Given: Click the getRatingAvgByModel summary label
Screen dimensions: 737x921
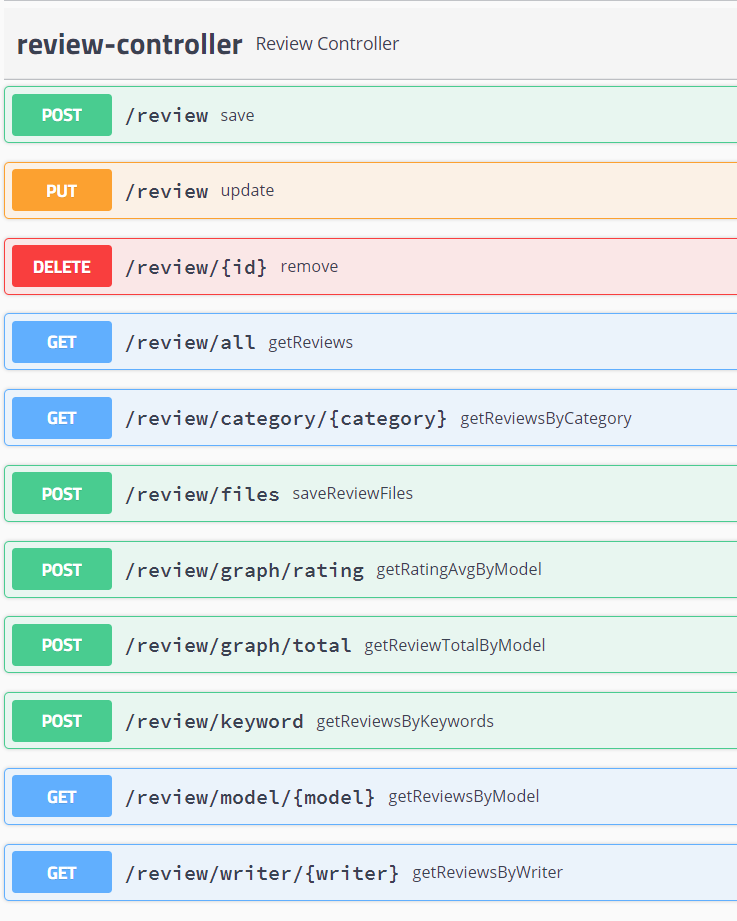Looking at the screenshot, I should coord(459,569).
